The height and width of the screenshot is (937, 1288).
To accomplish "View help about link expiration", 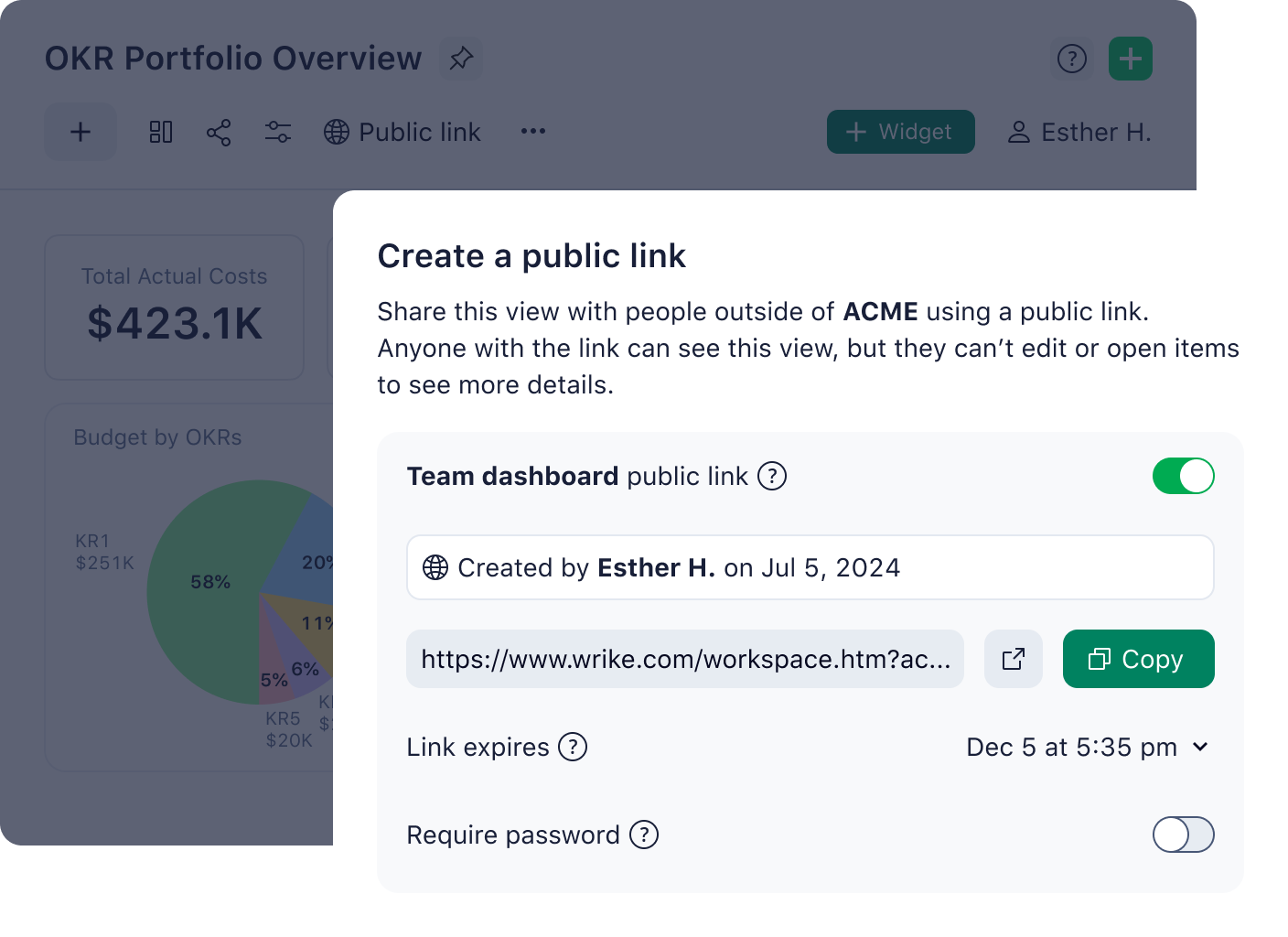I will [x=574, y=748].
